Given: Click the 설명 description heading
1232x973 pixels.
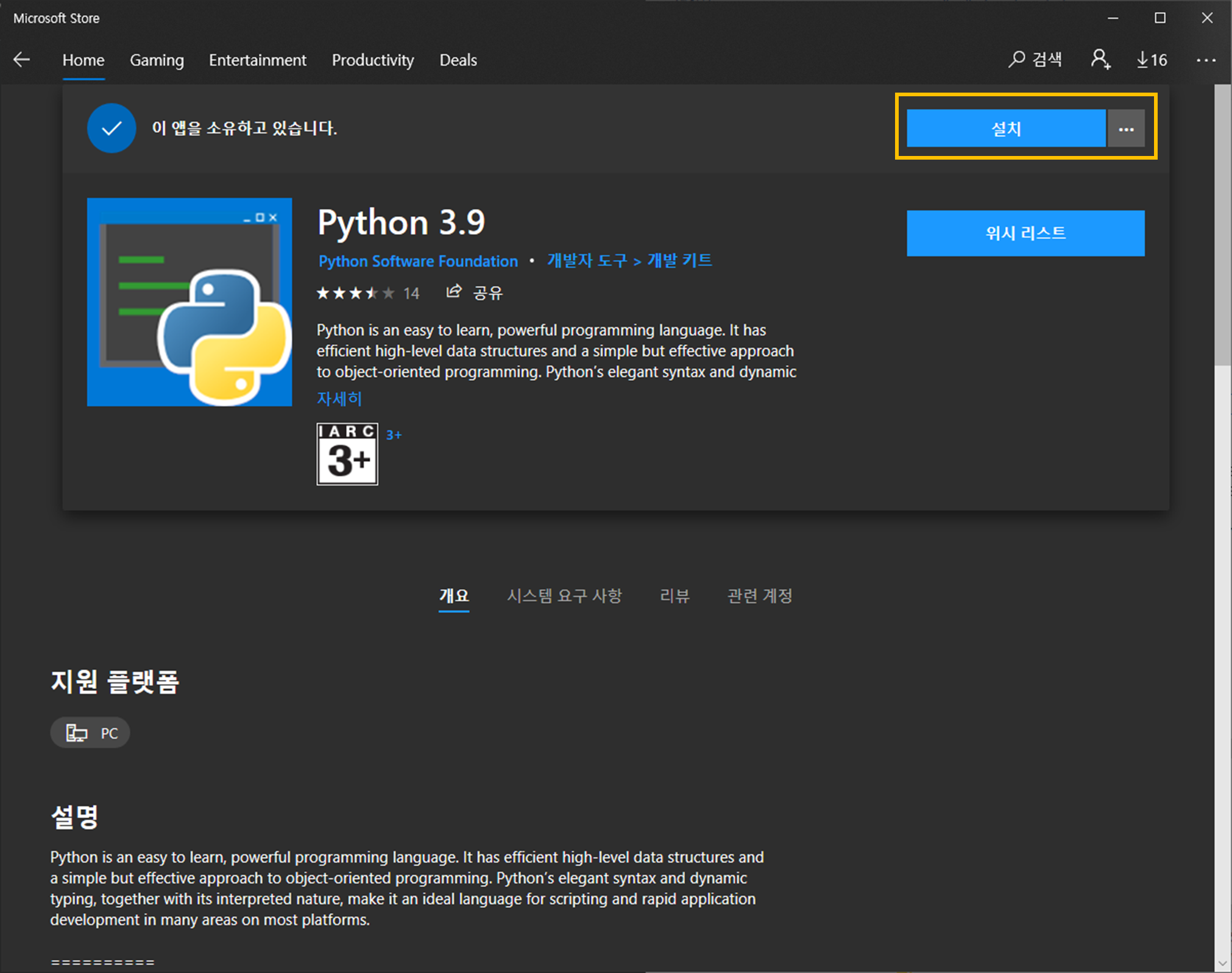Looking at the screenshot, I should pos(74,817).
